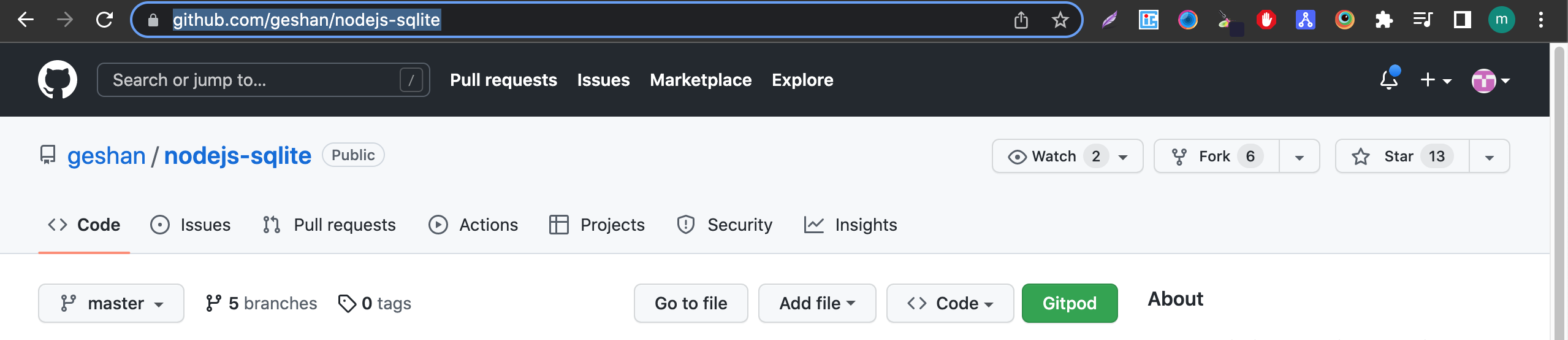The height and width of the screenshot is (340, 1568).
Task: Toggle the browser side panel icon
Action: pos(1463,20)
